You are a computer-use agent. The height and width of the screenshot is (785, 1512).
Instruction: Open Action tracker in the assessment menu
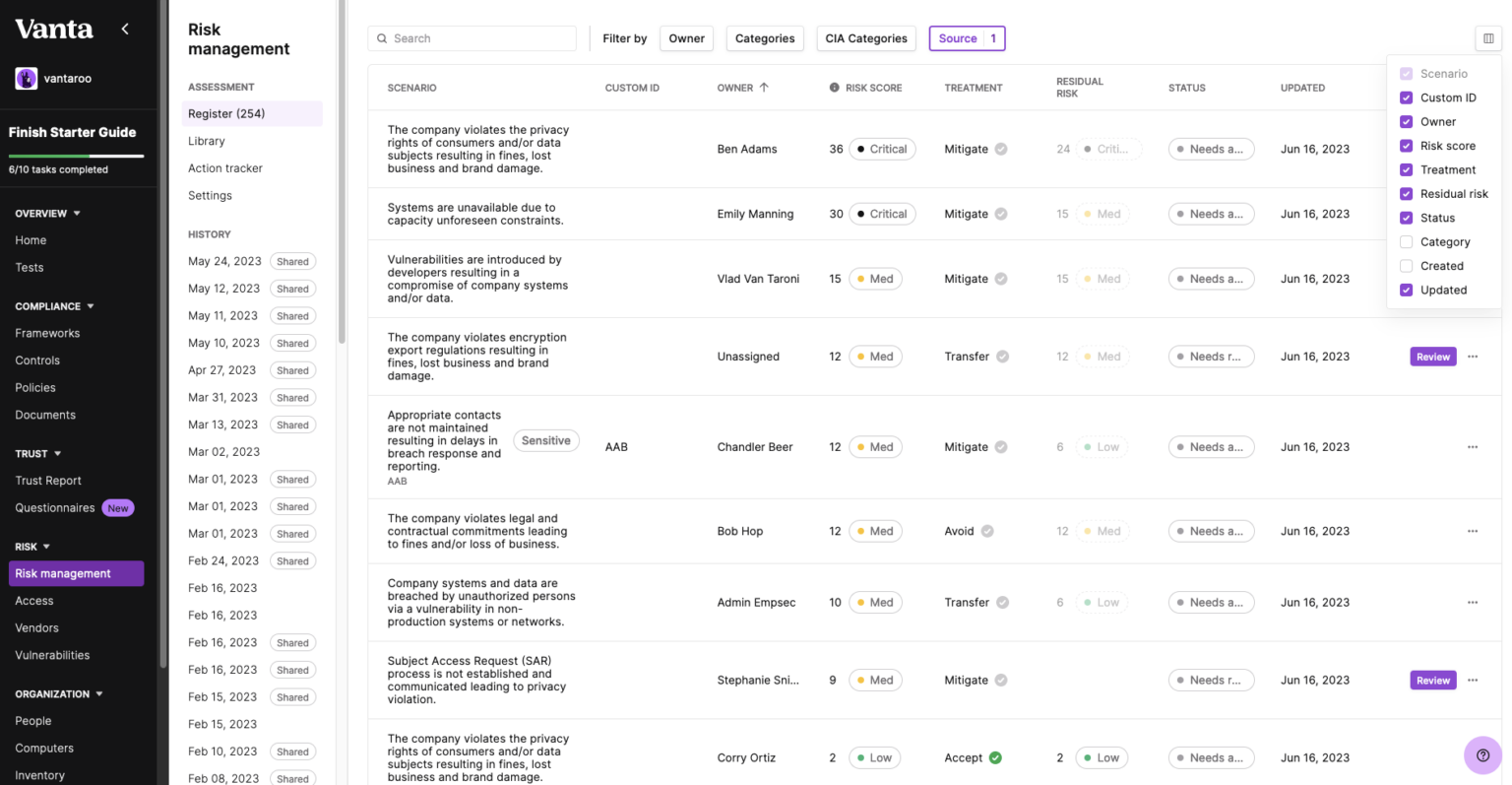pyautogui.click(x=224, y=167)
